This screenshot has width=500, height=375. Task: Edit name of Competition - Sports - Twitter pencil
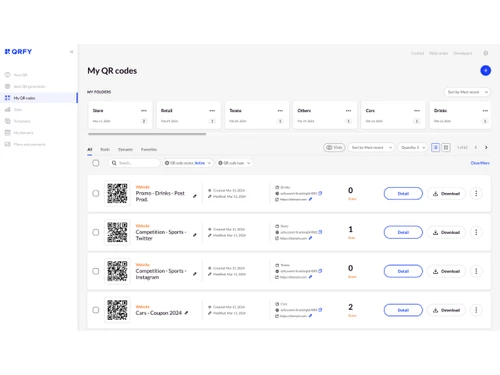coord(195,235)
